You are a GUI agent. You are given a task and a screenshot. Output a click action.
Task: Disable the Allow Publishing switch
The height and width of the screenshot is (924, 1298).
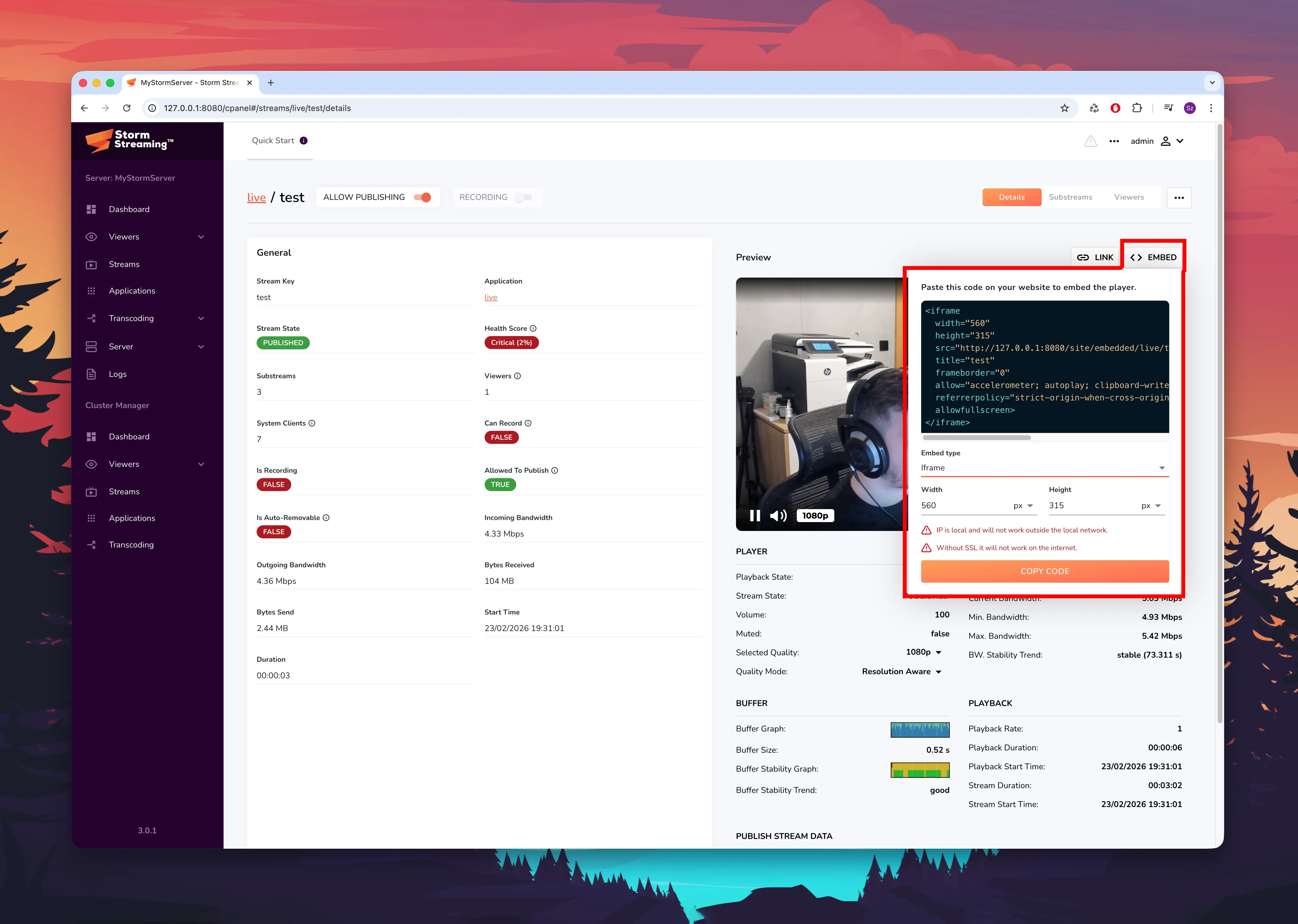point(423,198)
